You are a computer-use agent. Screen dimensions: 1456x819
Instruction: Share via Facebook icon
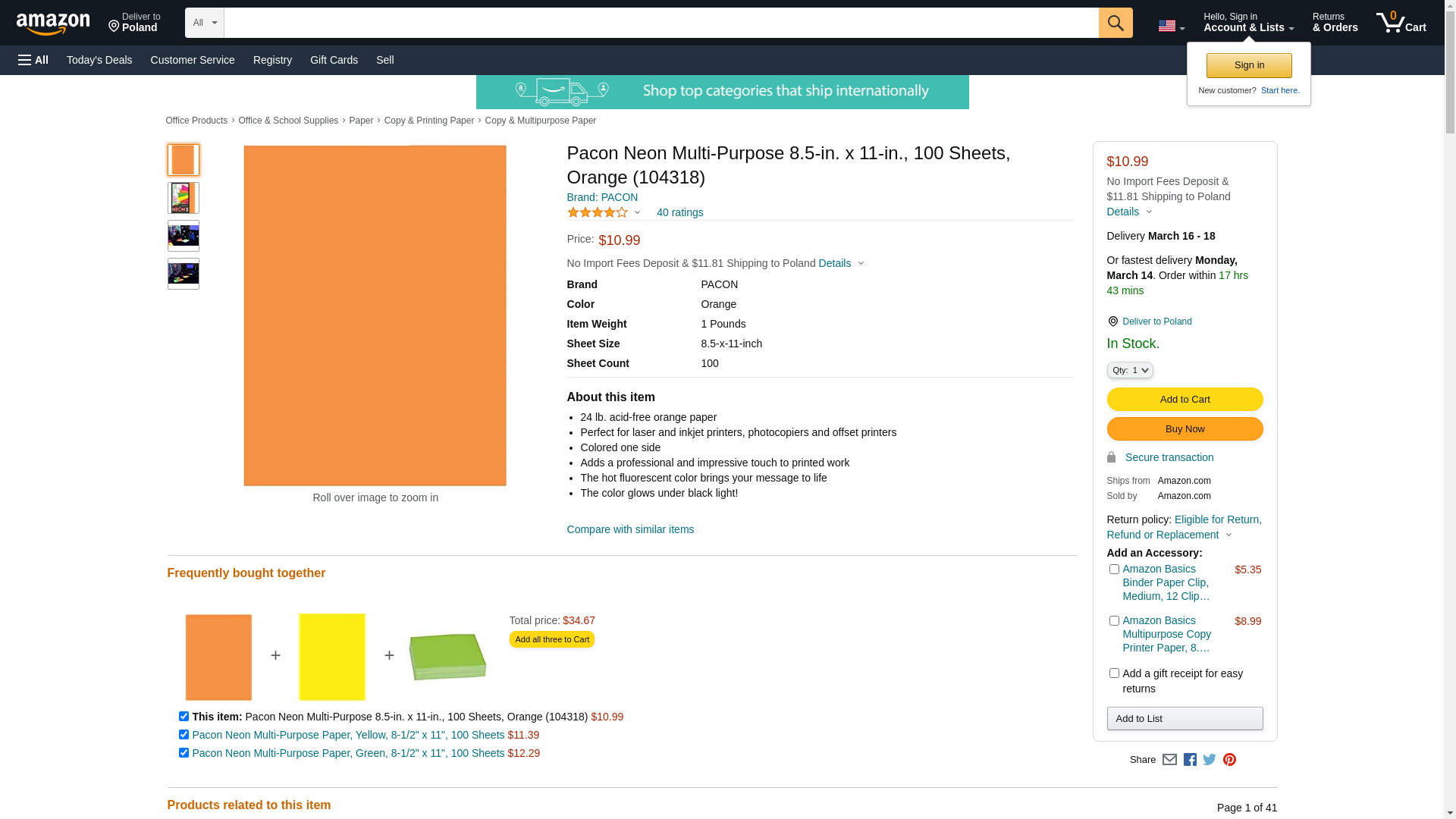(1189, 760)
